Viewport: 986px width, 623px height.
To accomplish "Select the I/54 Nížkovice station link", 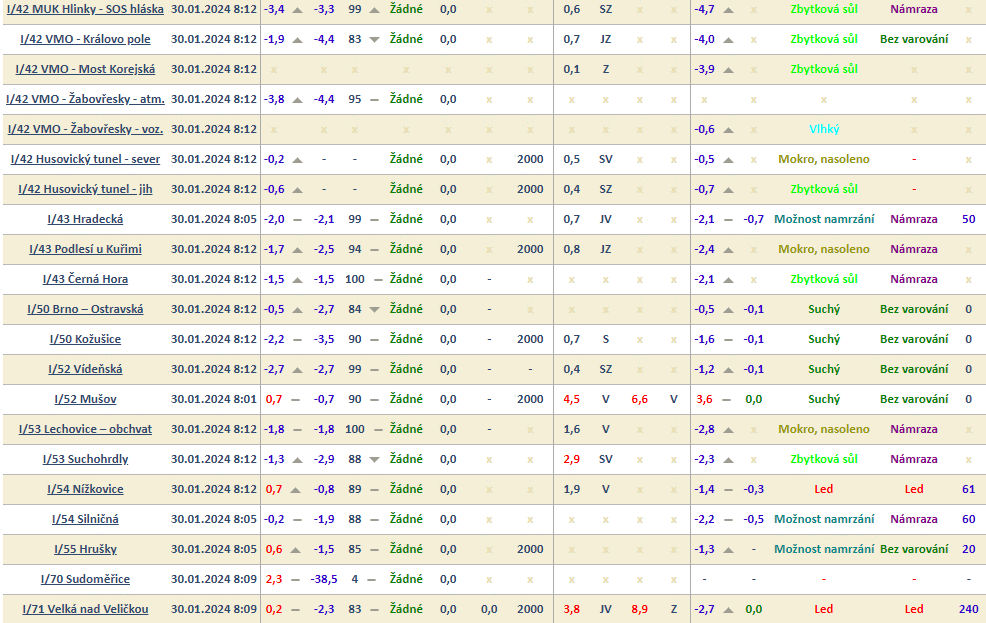I will (x=85, y=489).
